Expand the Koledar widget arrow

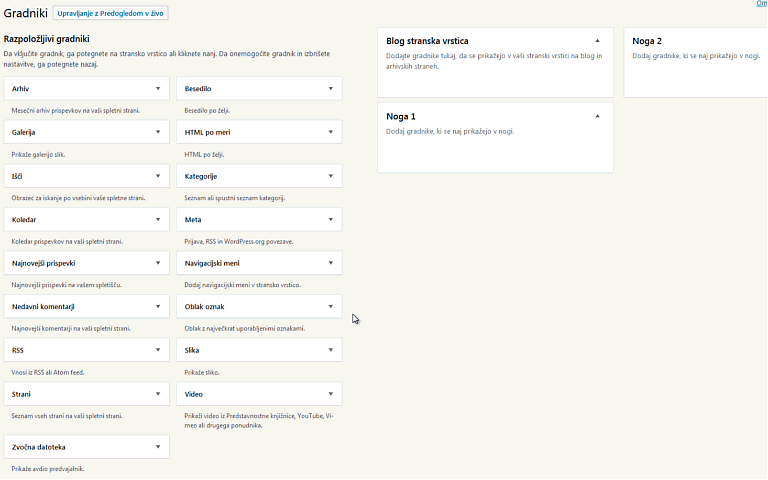click(157, 219)
